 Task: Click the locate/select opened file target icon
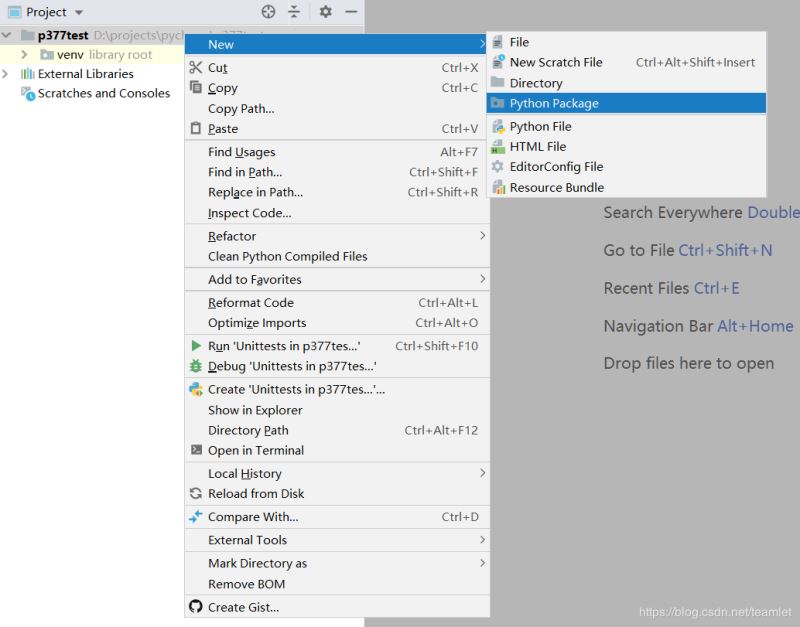point(268,12)
